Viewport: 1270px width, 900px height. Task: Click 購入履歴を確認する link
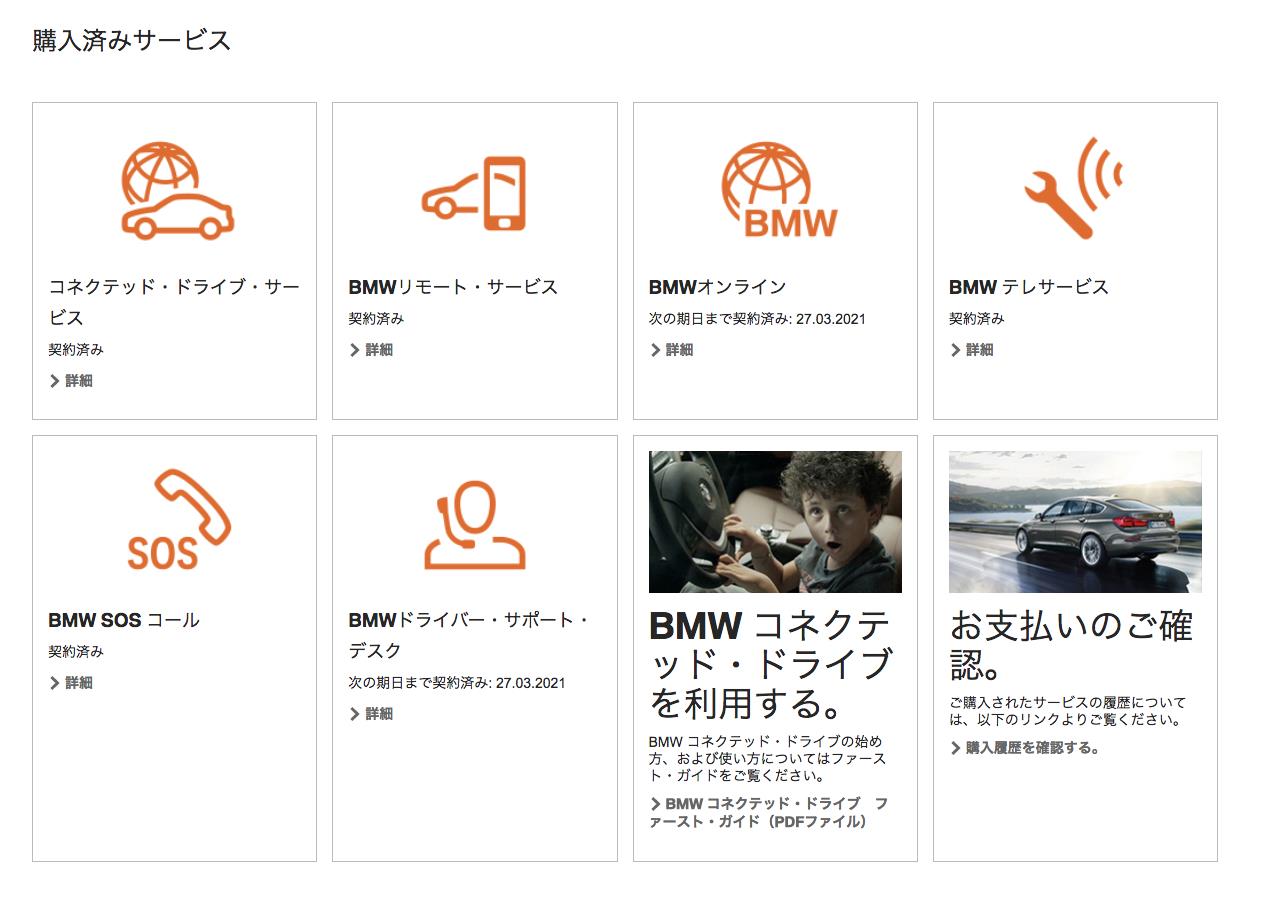point(1025,748)
